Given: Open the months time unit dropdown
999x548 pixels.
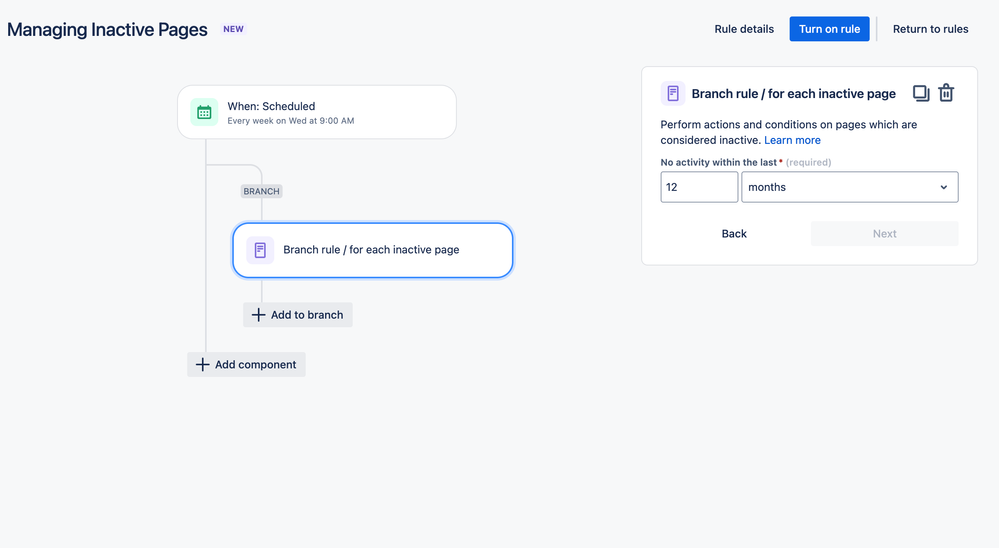Looking at the screenshot, I should point(850,187).
